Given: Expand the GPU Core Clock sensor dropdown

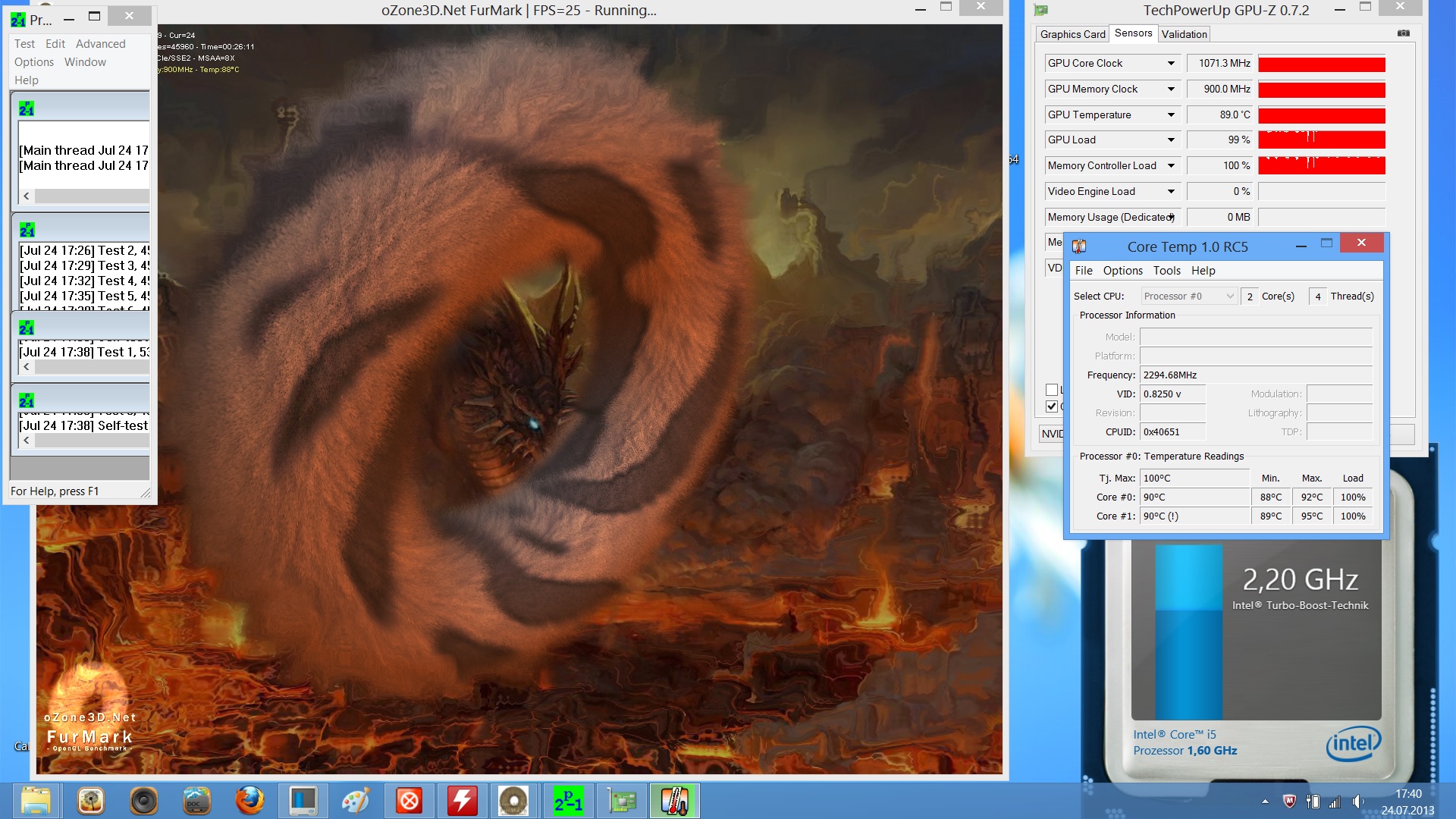Looking at the screenshot, I should tap(1171, 64).
